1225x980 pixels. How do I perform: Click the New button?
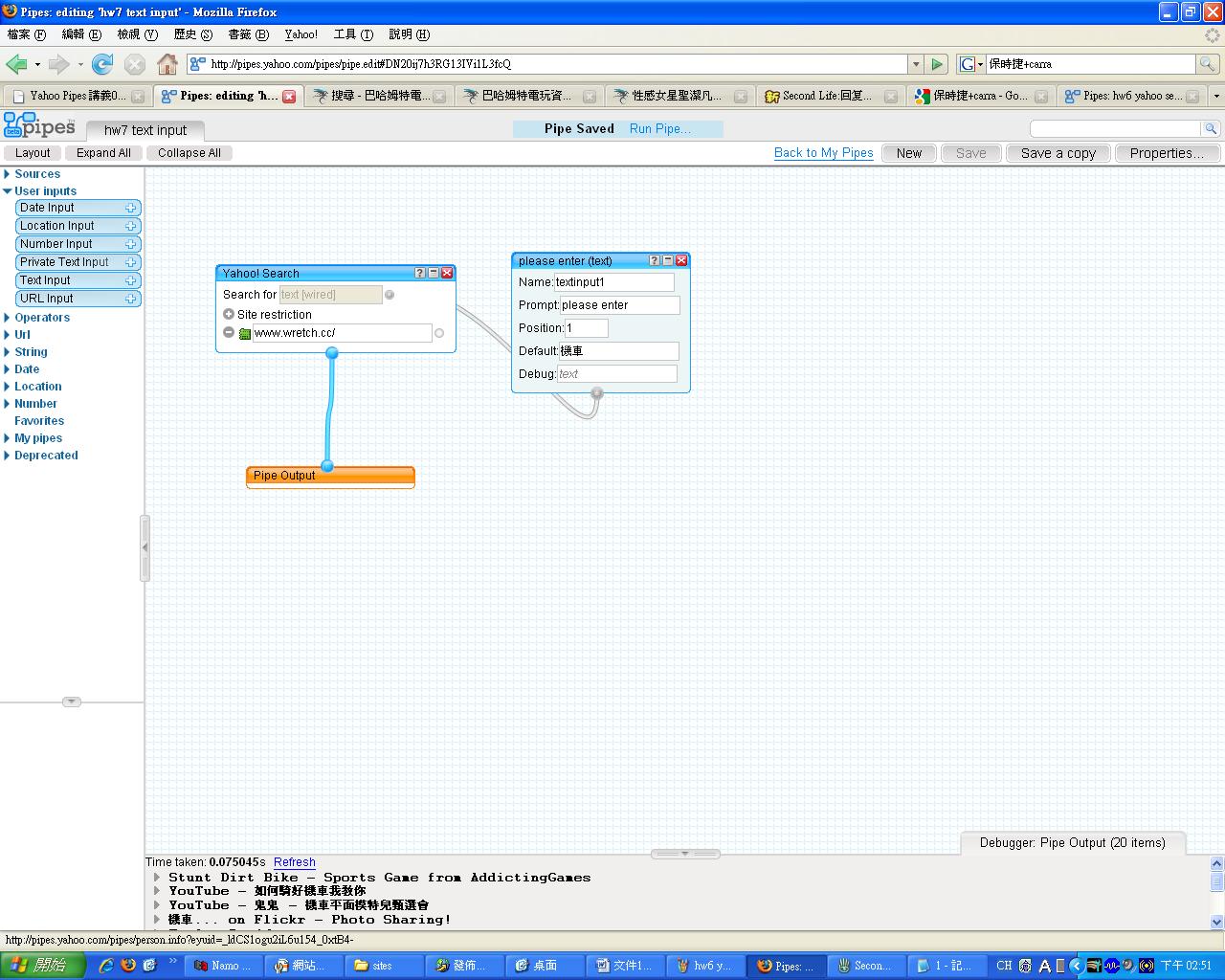coord(909,153)
